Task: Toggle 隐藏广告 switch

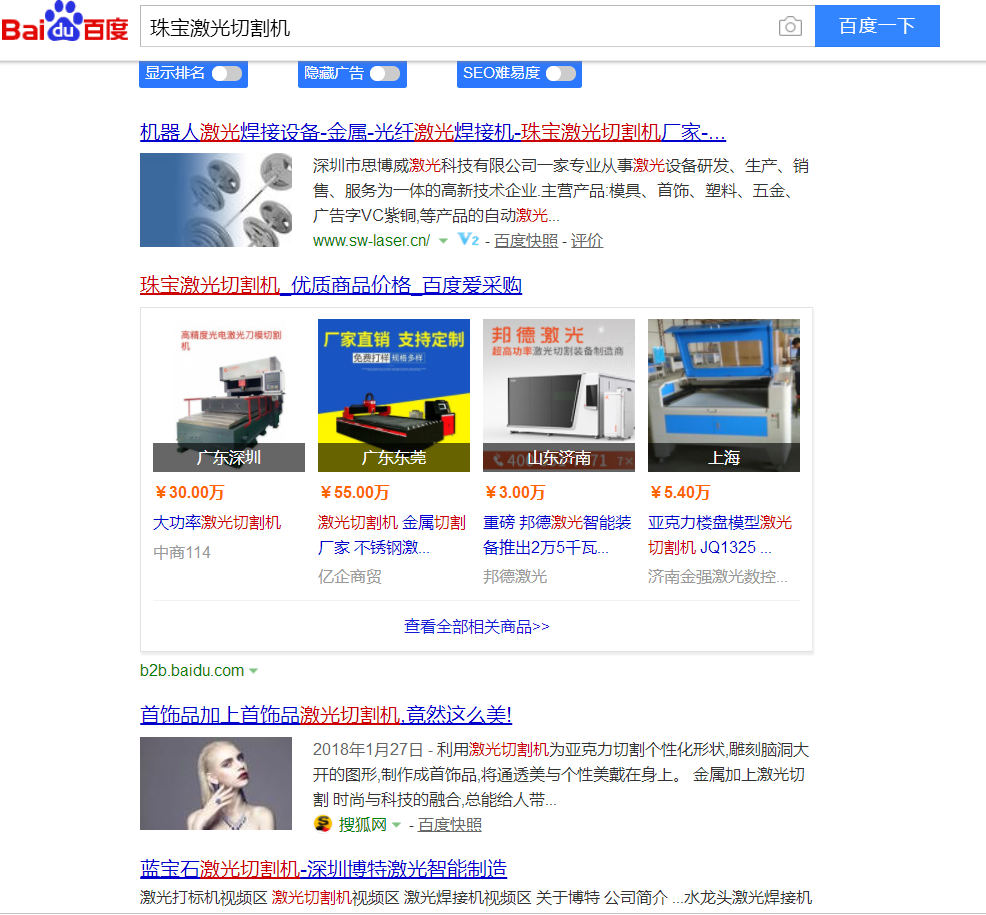Action: click(x=385, y=74)
